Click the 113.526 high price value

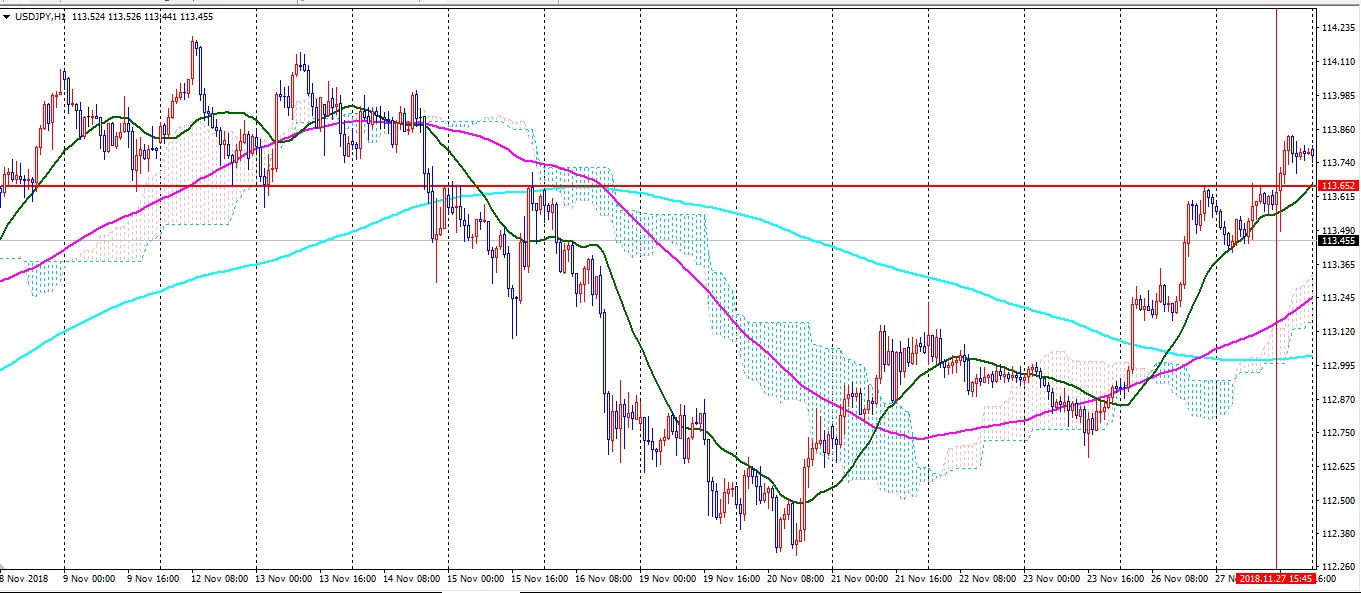124,16
